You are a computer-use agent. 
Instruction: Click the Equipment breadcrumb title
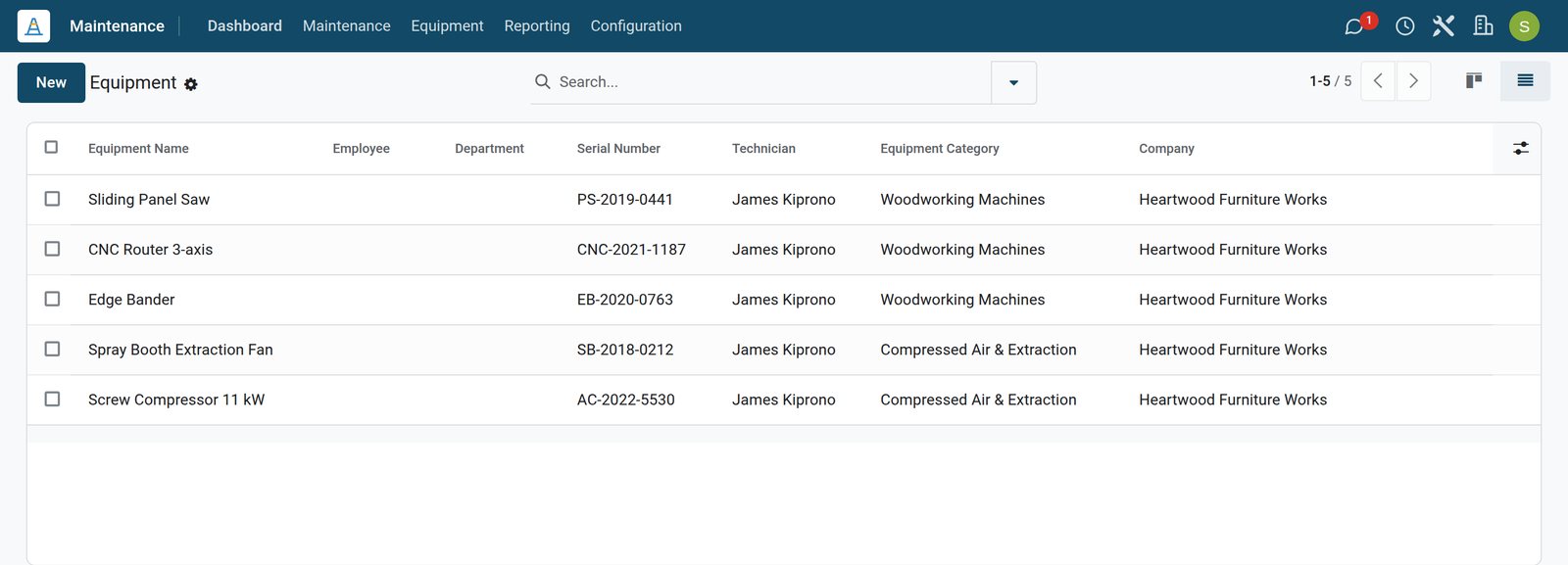coord(133,82)
